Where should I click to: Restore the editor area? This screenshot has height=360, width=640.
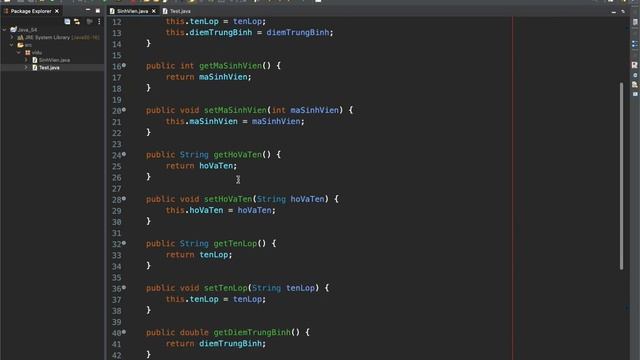coord(623,12)
